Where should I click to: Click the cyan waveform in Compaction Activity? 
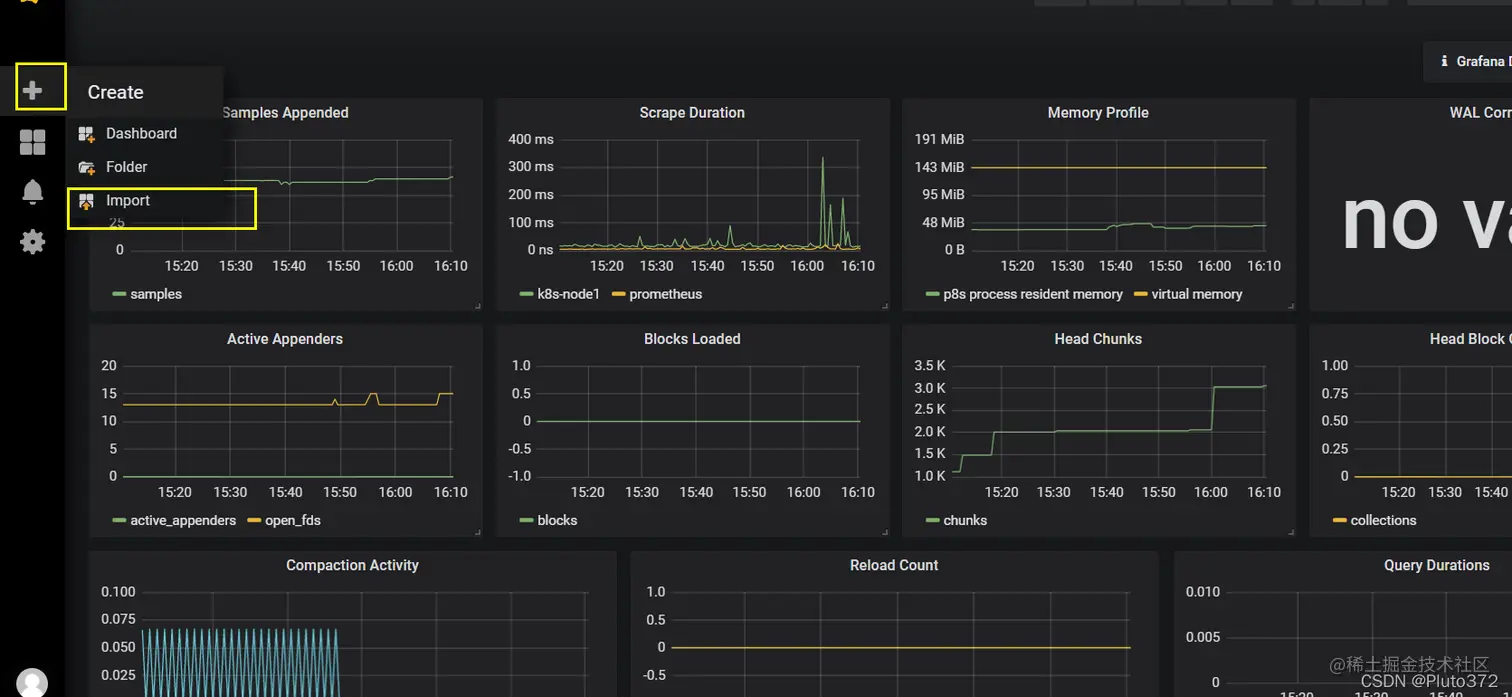pyautogui.click(x=240, y=662)
